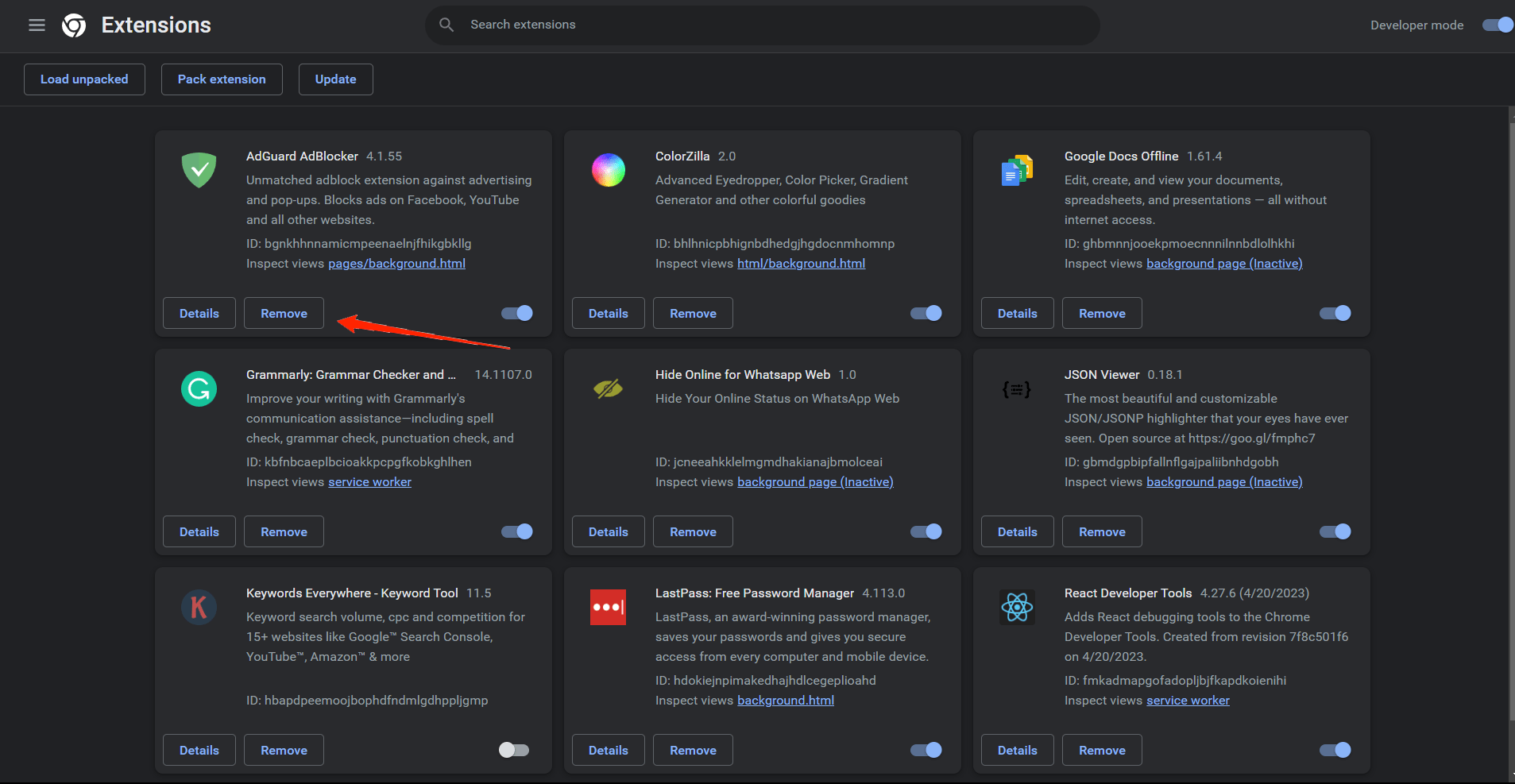Image resolution: width=1515 pixels, height=784 pixels.
Task: Click the Search extensions input field
Action: tap(761, 25)
